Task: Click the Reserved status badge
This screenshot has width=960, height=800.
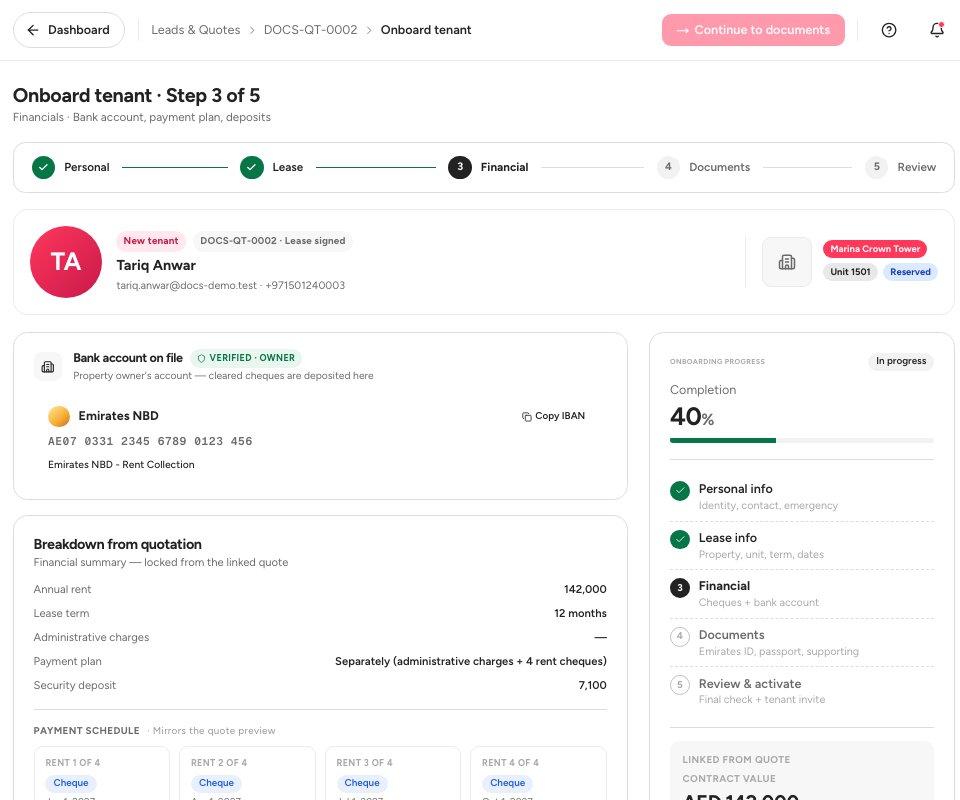Action: tap(910, 272)
